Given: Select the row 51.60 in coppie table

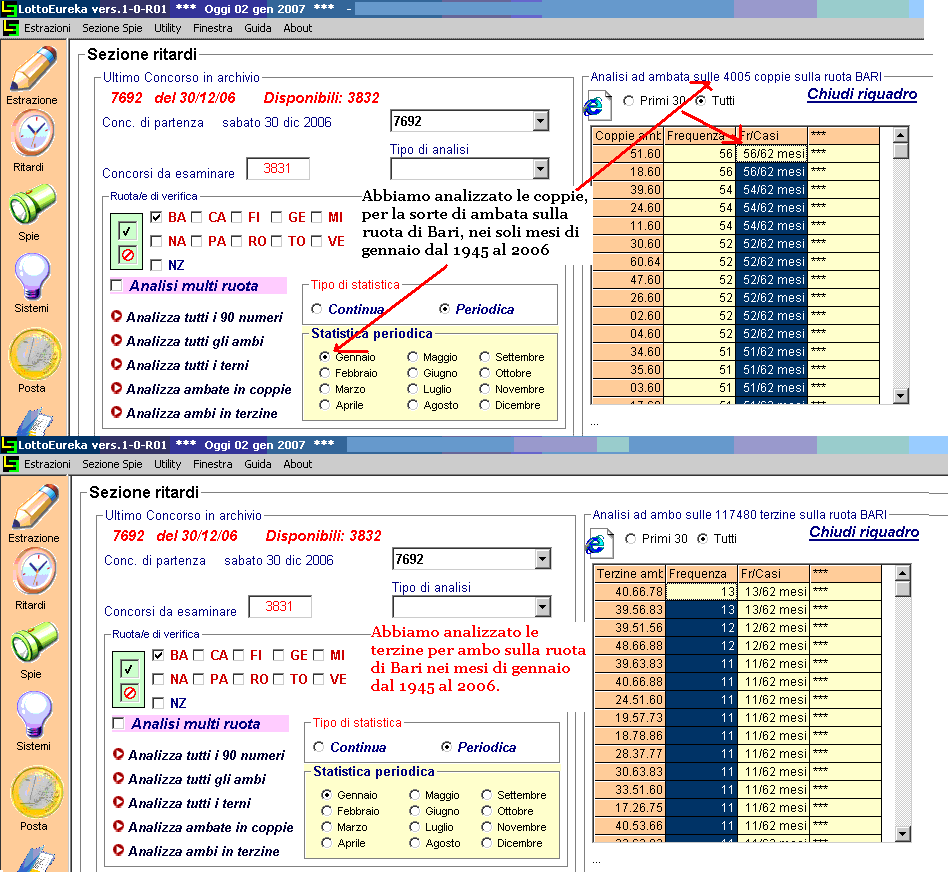Looking at the screenshot, I should pos(735,153).
